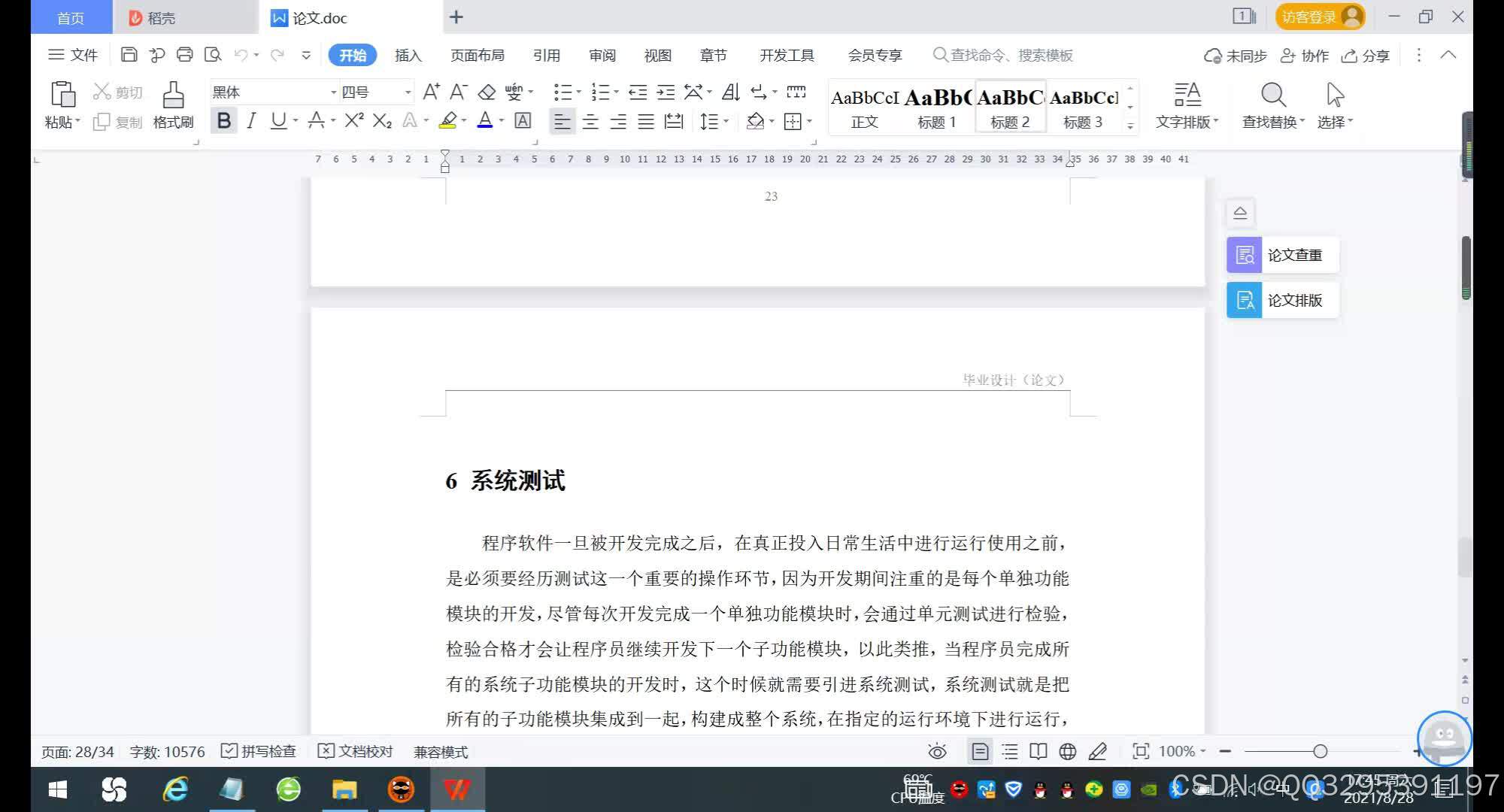
Task: Switch to page layout view in status bar
Action: [980, 751]
